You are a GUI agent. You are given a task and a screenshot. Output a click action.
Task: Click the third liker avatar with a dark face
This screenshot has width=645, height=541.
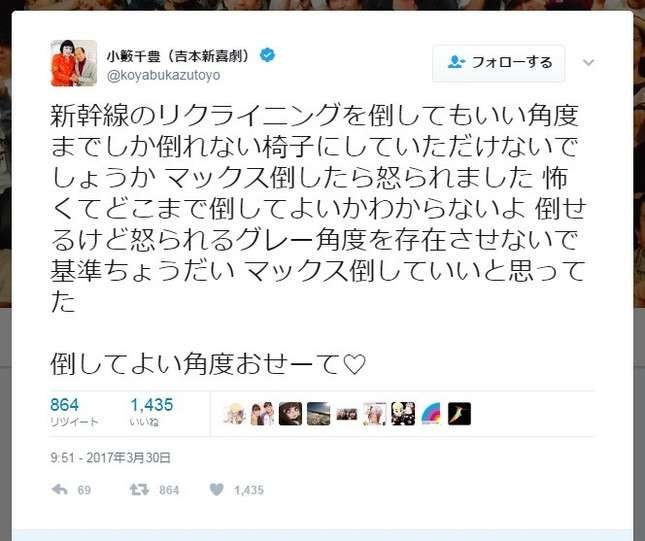pyautogui.click(x=290, y=414)
